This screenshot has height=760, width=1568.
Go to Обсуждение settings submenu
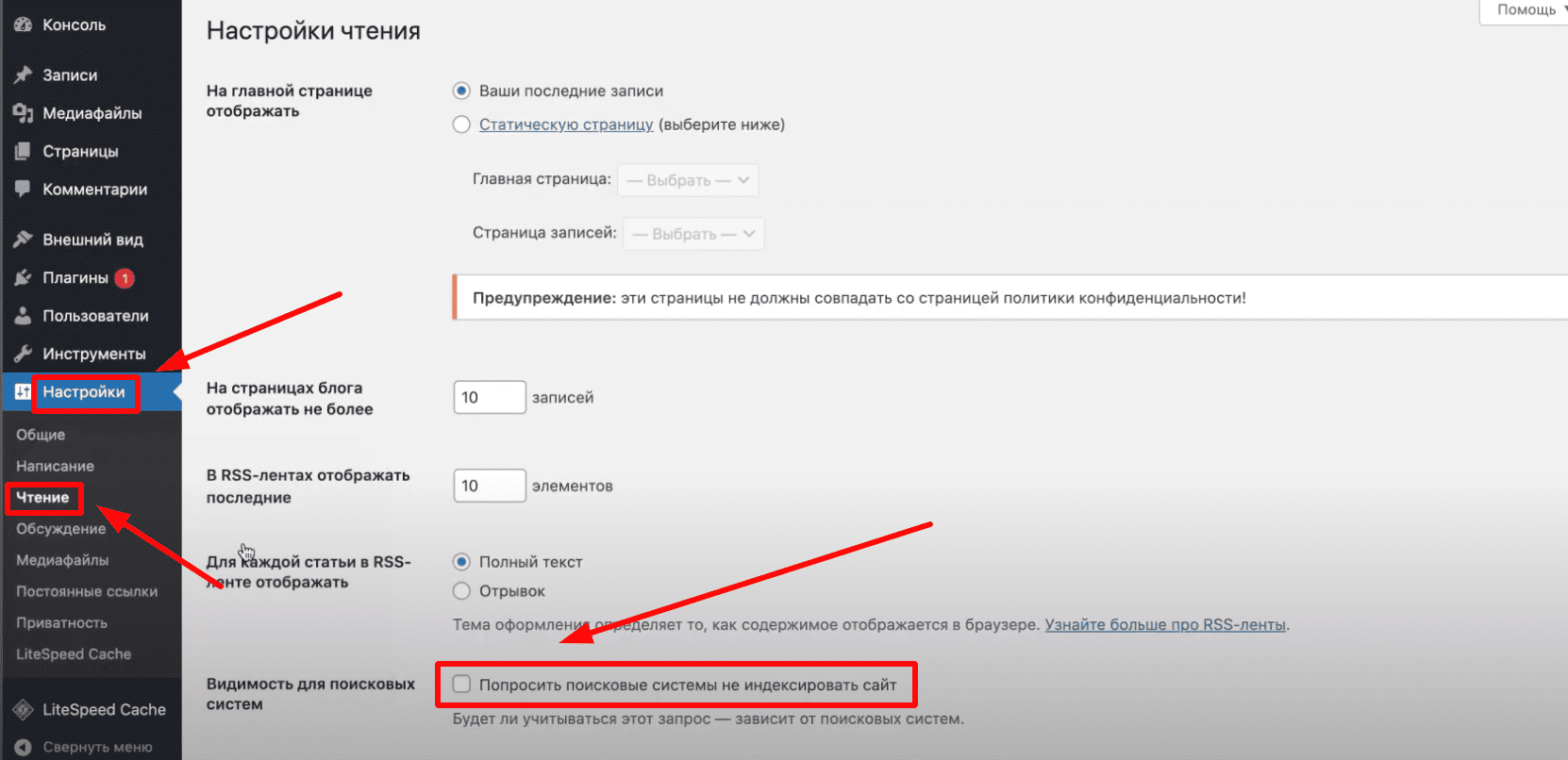pyautogui.click(x=60, y=529)
